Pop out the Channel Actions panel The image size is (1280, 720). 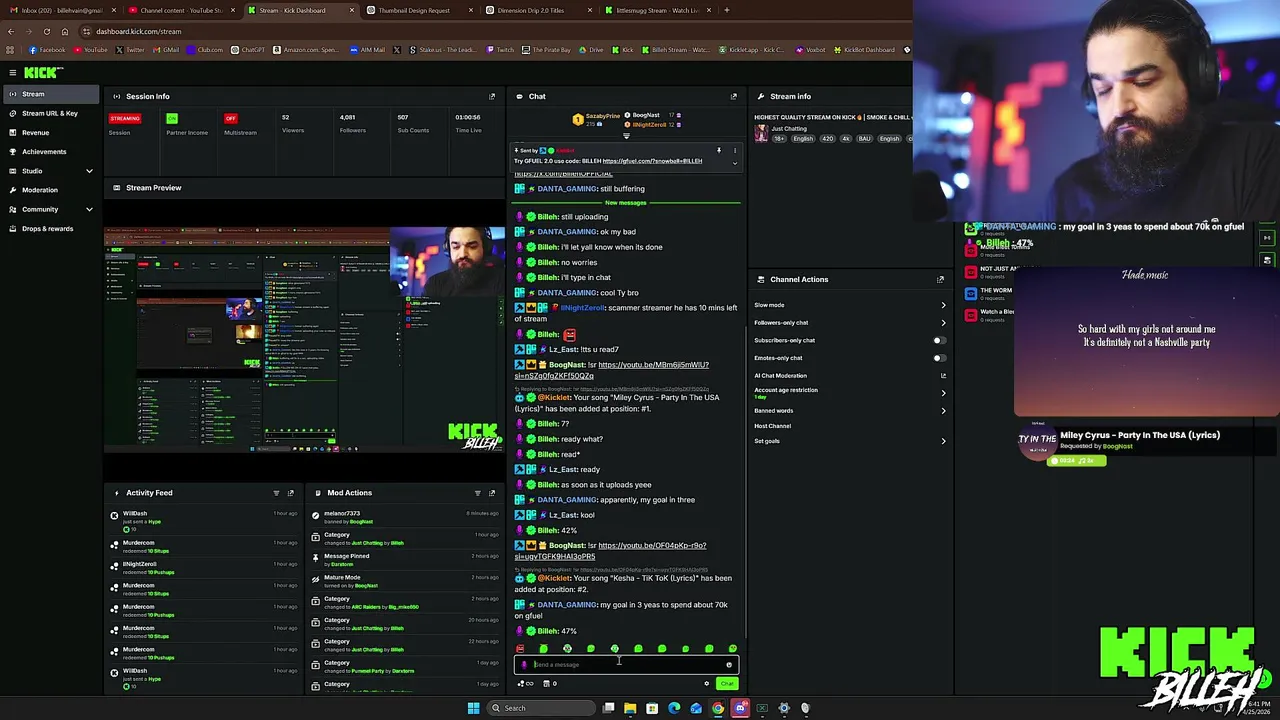[940, 280]
